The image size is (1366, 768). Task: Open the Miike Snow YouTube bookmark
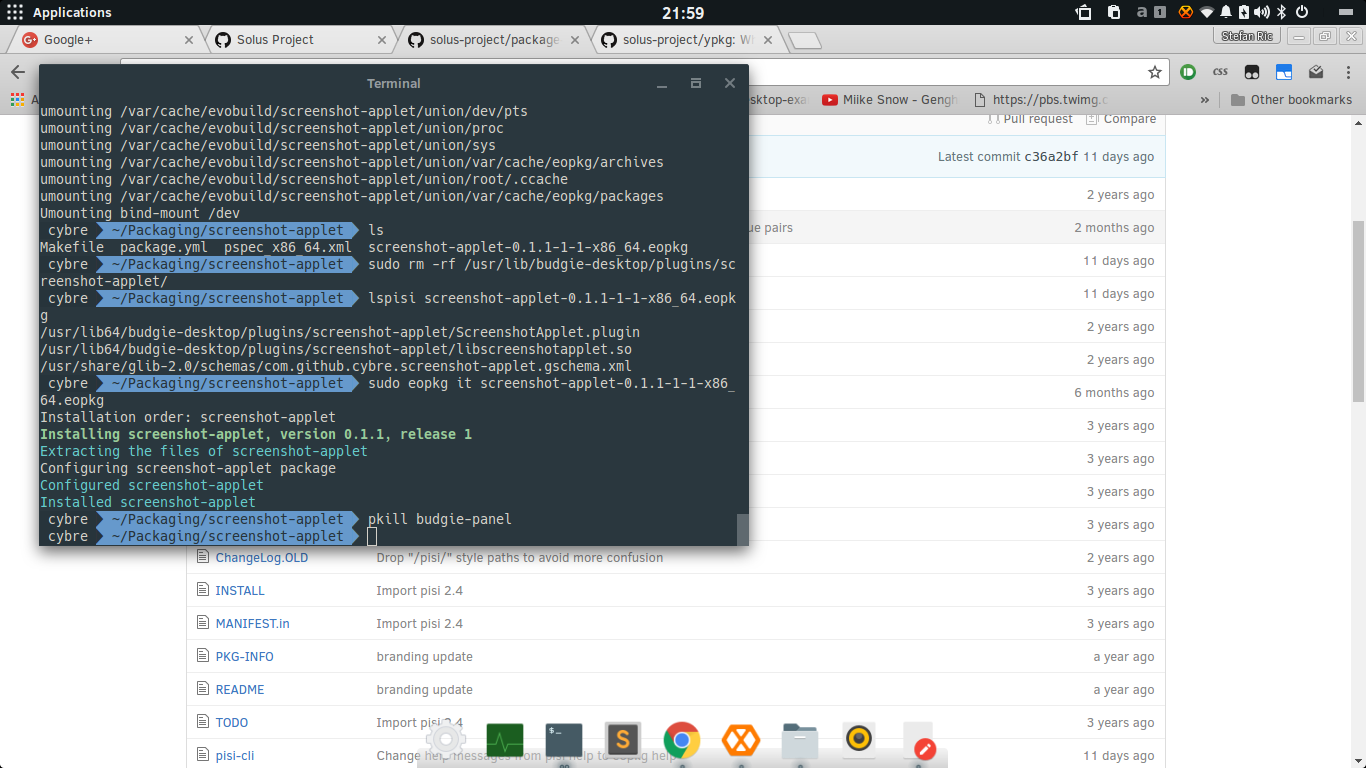tap(889, 100)
